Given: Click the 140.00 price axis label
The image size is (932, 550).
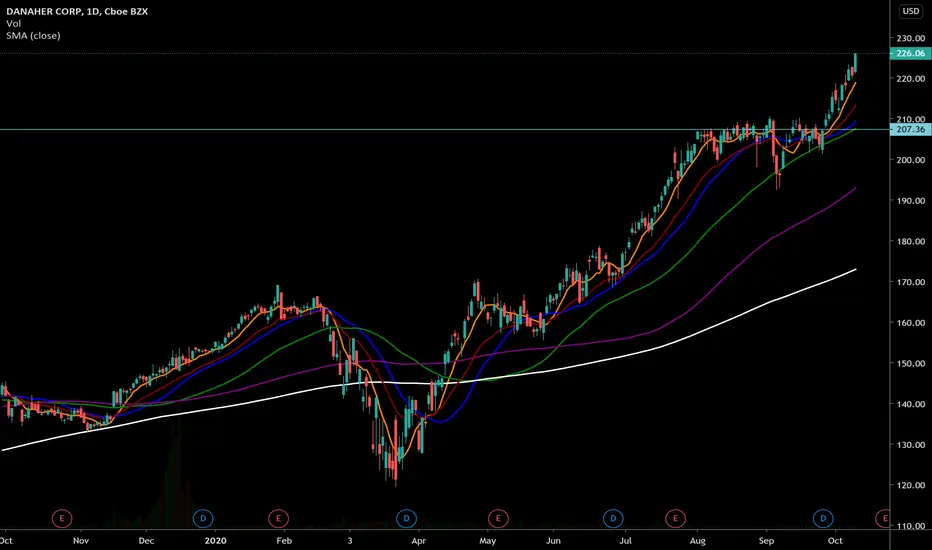Looking at the screenshot, I should (911, 404).
